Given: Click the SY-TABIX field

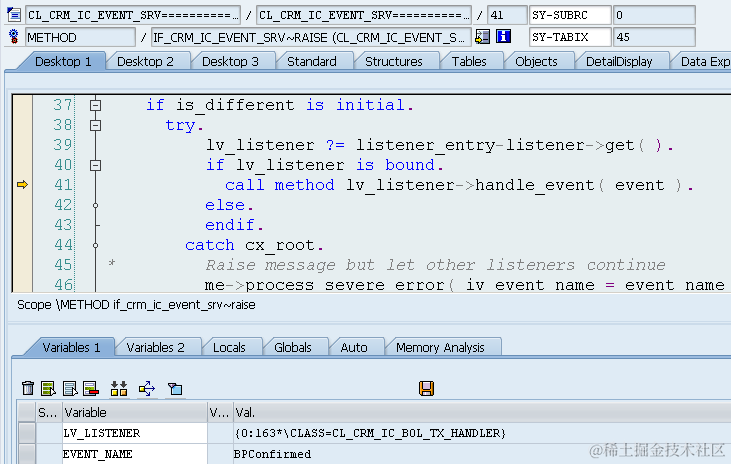Looking at the screenshot, I should point(570,37).
